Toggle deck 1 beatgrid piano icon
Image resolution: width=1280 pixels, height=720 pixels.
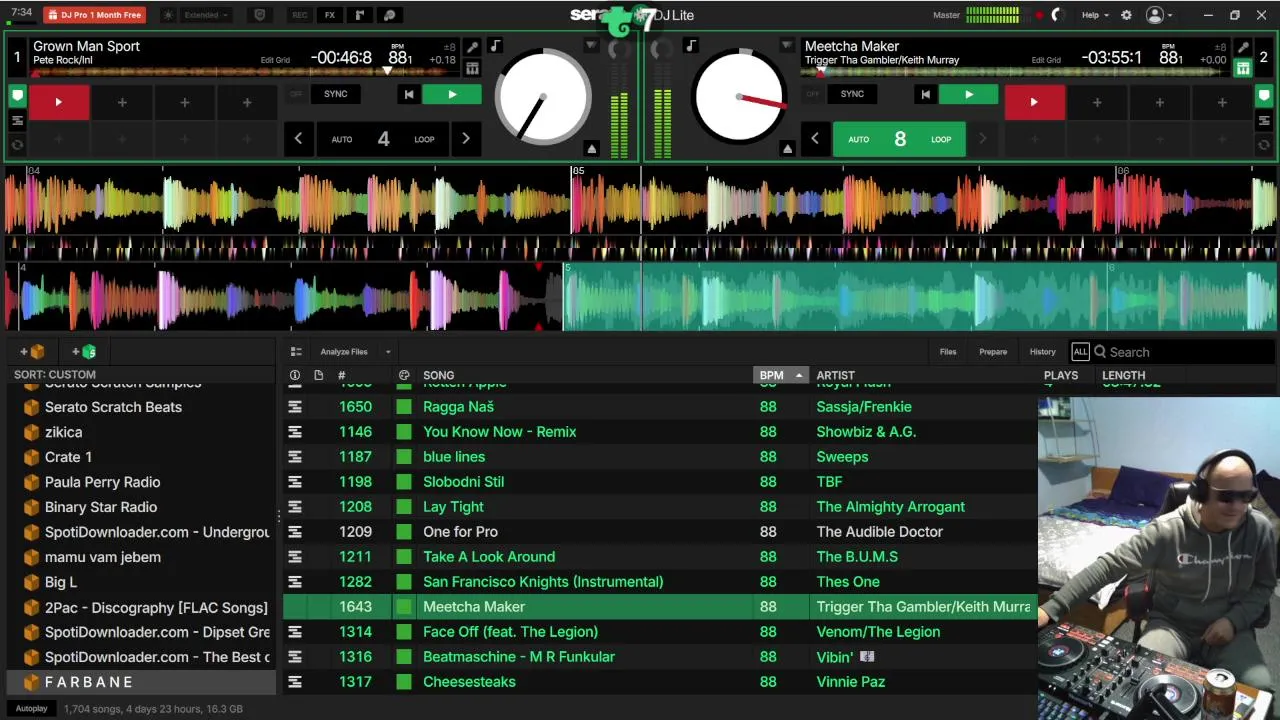pos(472,69)
